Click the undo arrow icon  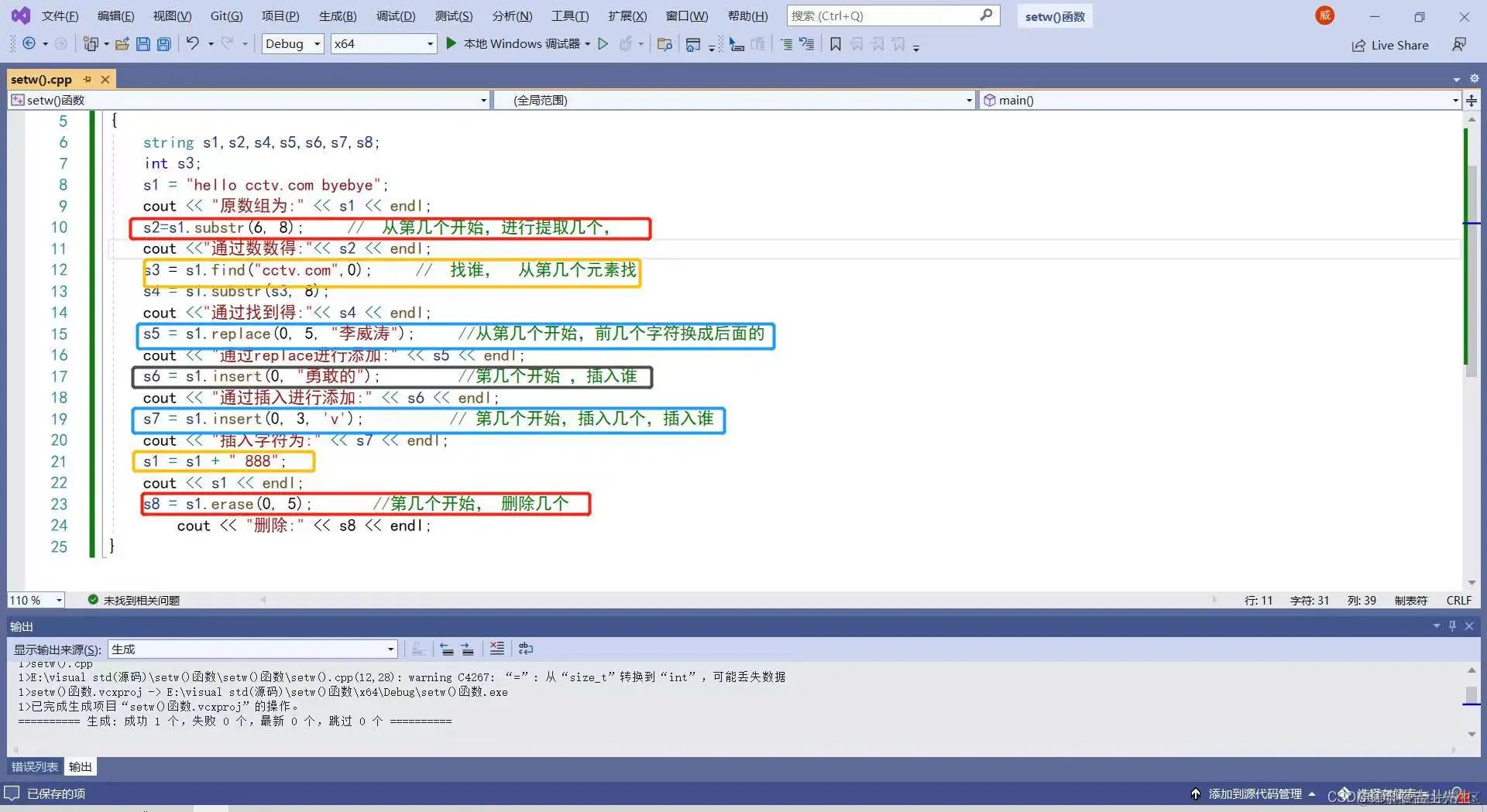[x=192, y=44]
